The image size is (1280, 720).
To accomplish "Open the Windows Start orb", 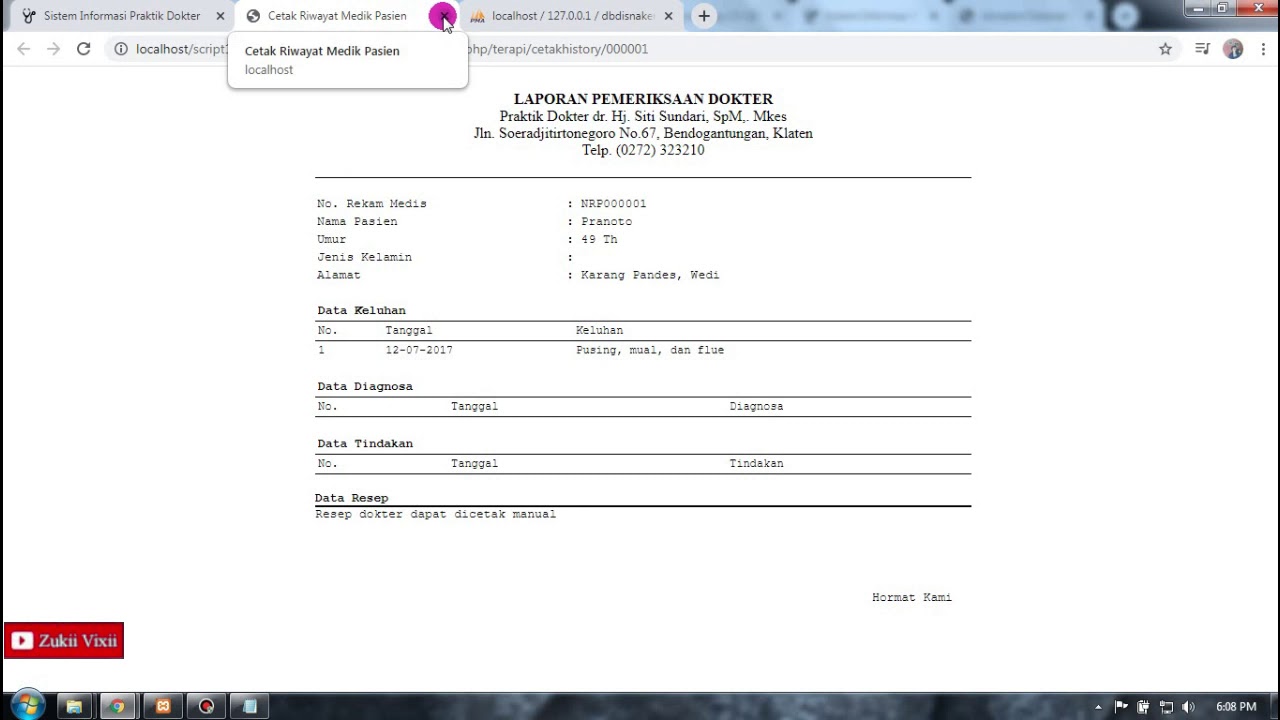I will (x=27, y=705).
